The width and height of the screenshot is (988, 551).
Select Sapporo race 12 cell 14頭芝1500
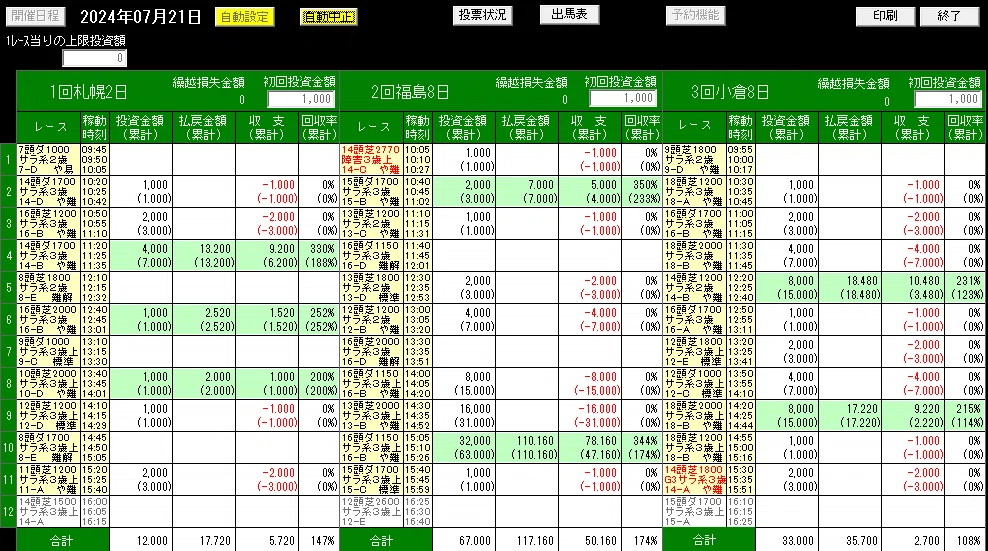49,512
